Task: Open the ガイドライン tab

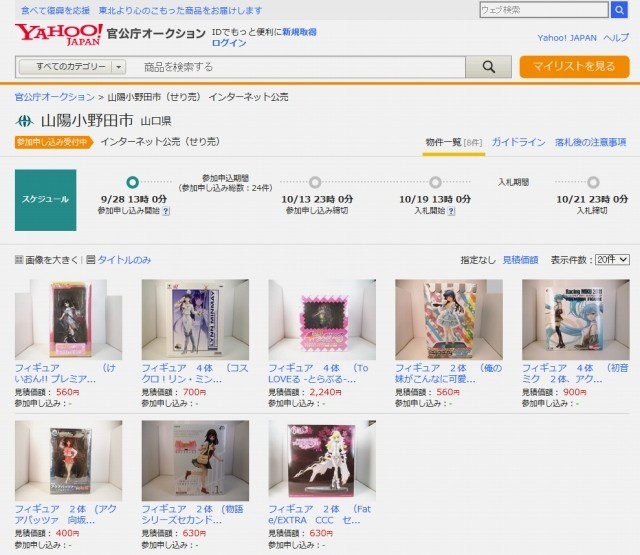Action: 518,143
